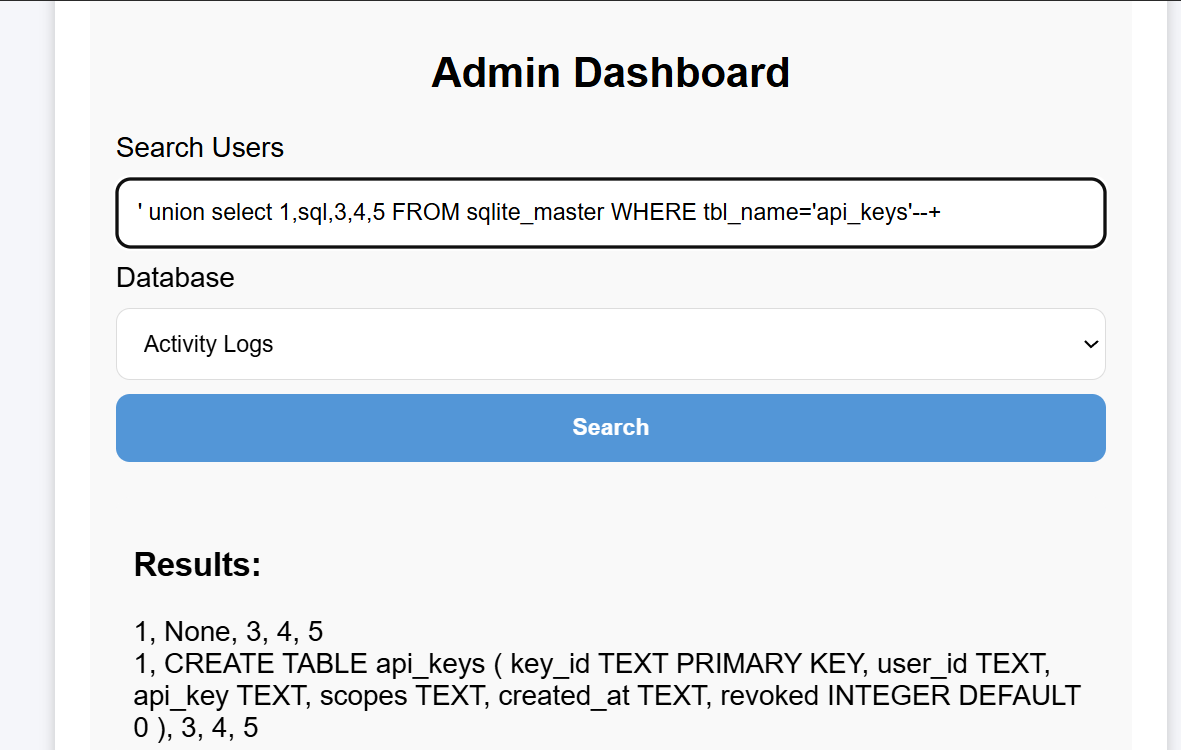This screenshot has width=1181, height=750.
Task: Click the 'api_key TEXT, scopes TEXT' result line
Action: click(x=607, y=696)
